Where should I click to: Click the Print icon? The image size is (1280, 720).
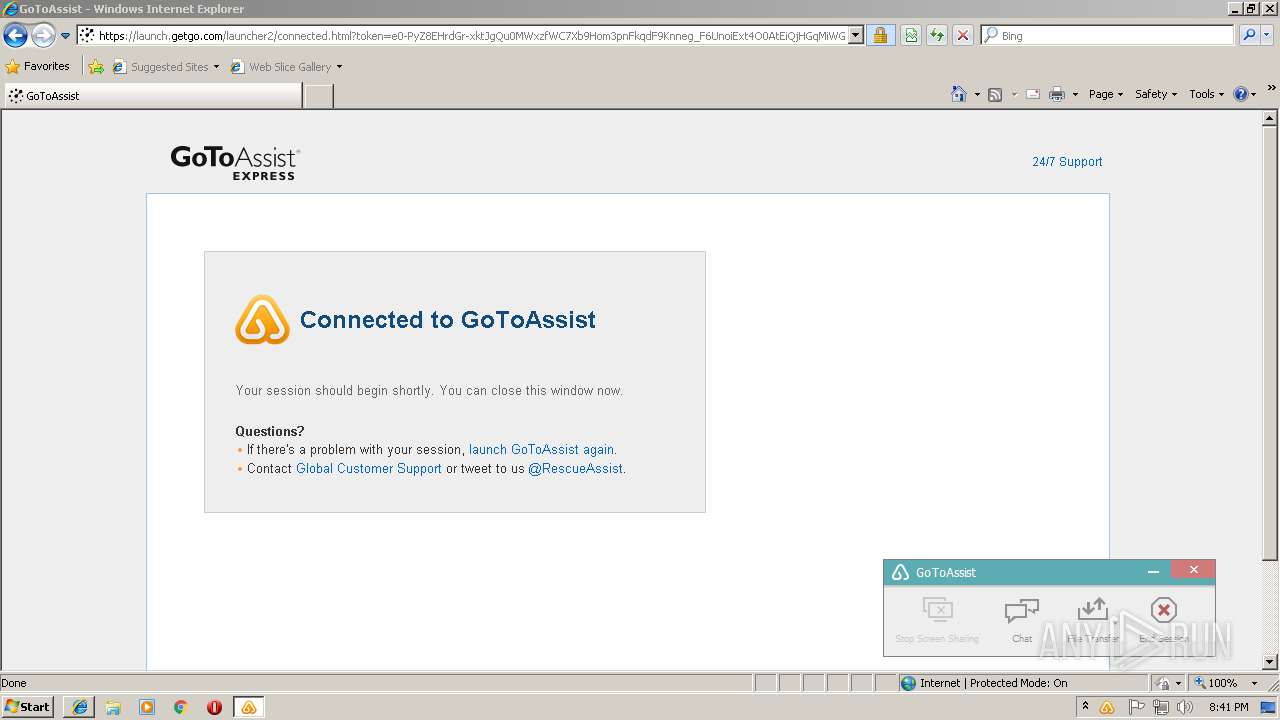[1057, 94]
